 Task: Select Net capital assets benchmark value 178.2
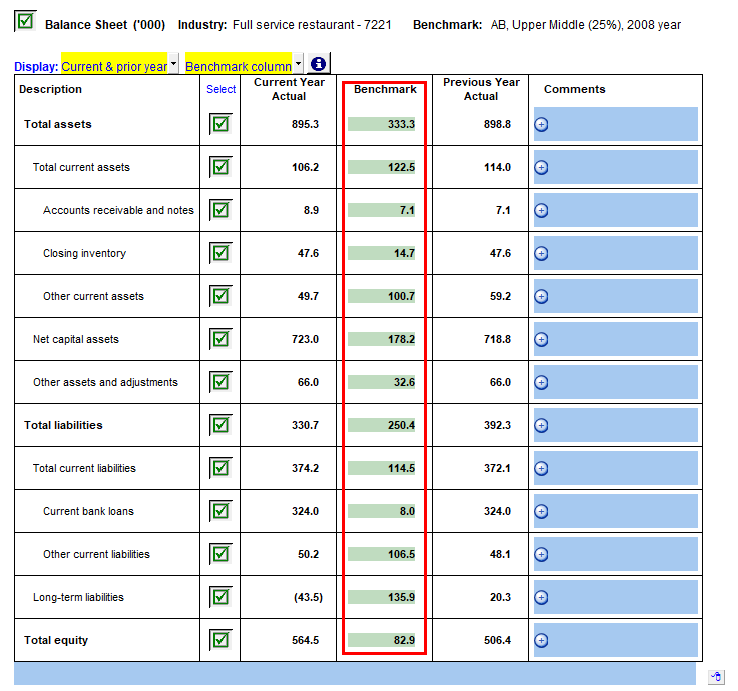point(382,339)
